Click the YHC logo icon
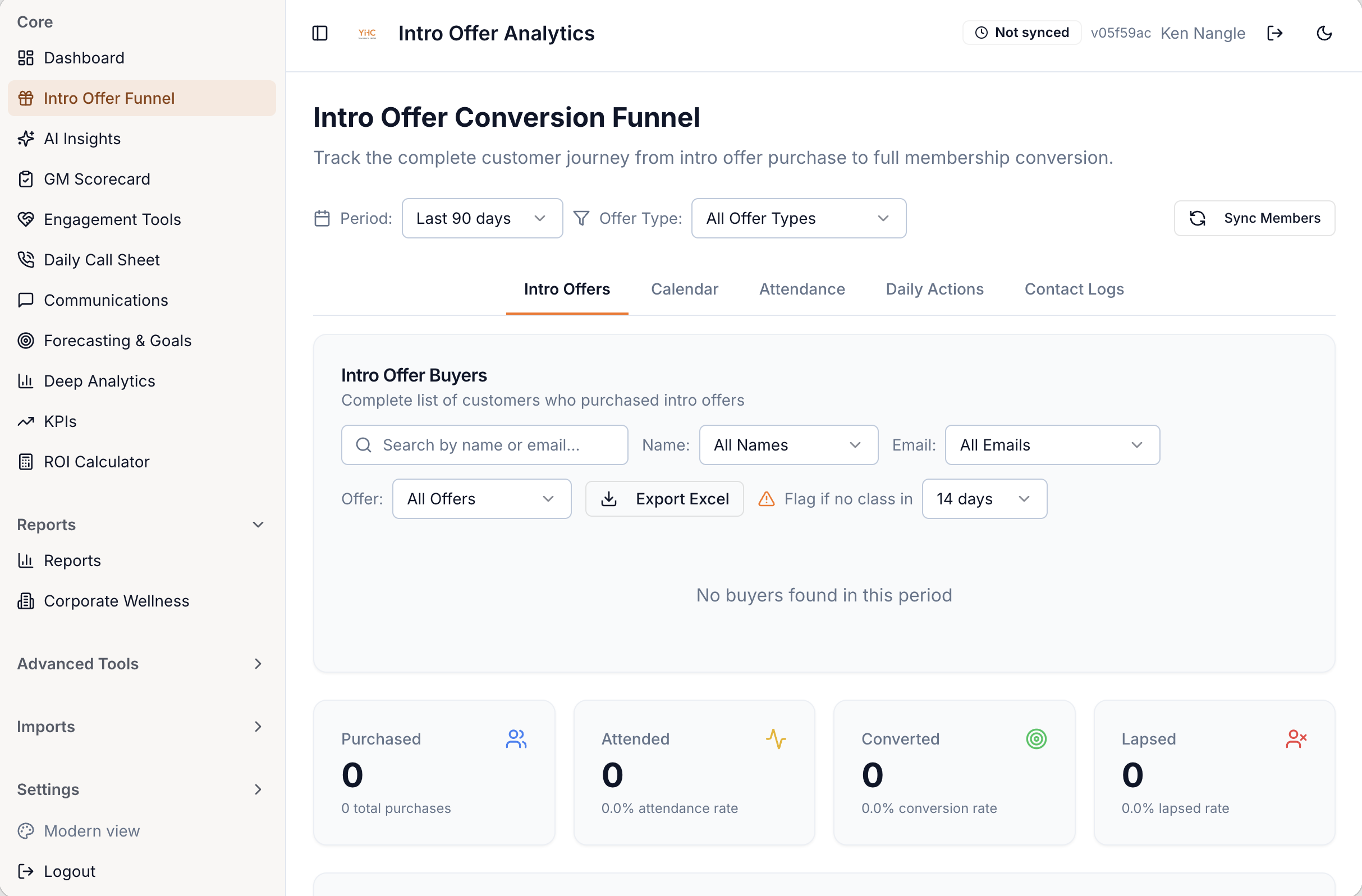Screen dimensions: 1362x896 click(x=367, y=33)
